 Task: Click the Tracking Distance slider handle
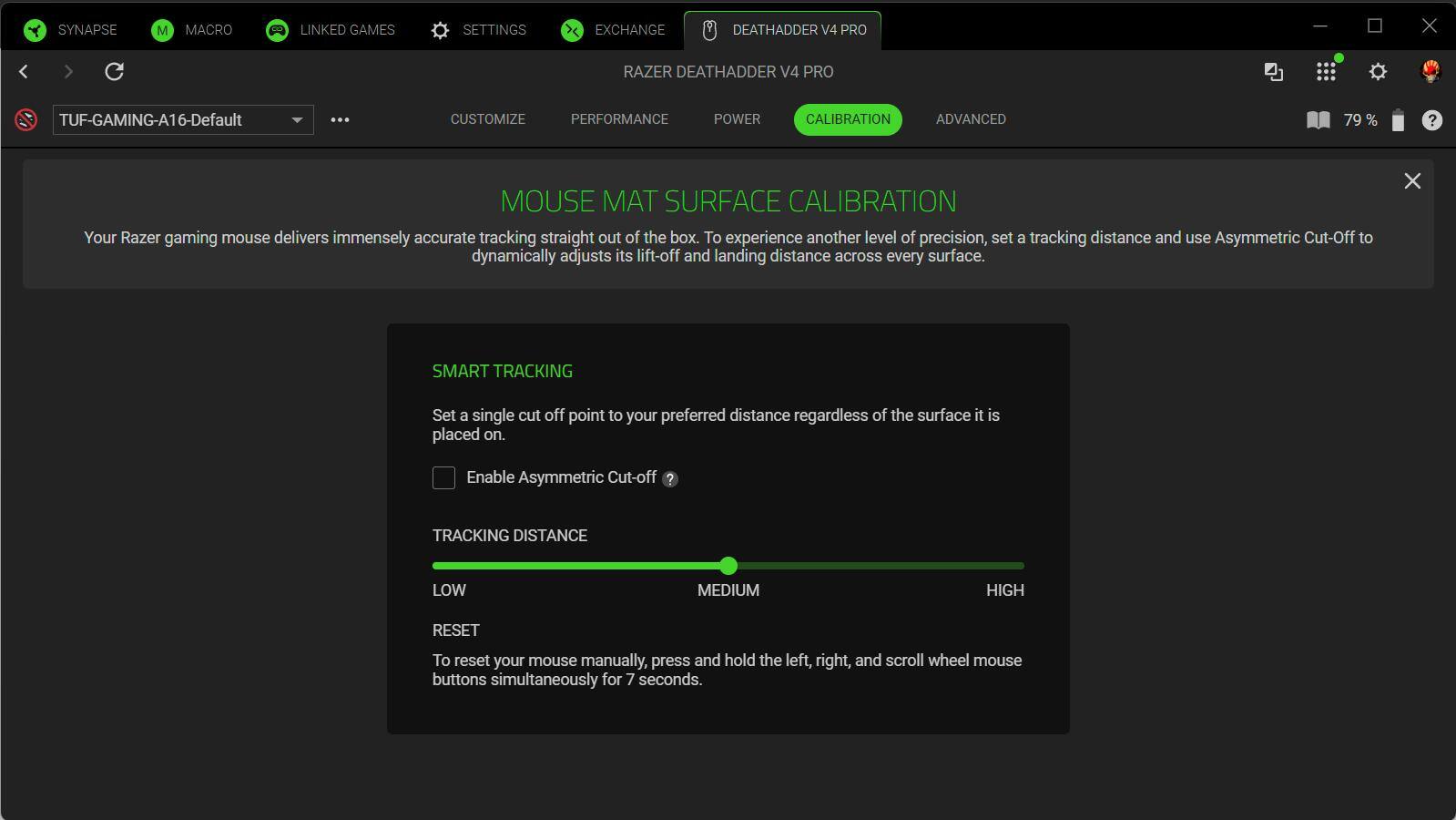coord(728,566)
